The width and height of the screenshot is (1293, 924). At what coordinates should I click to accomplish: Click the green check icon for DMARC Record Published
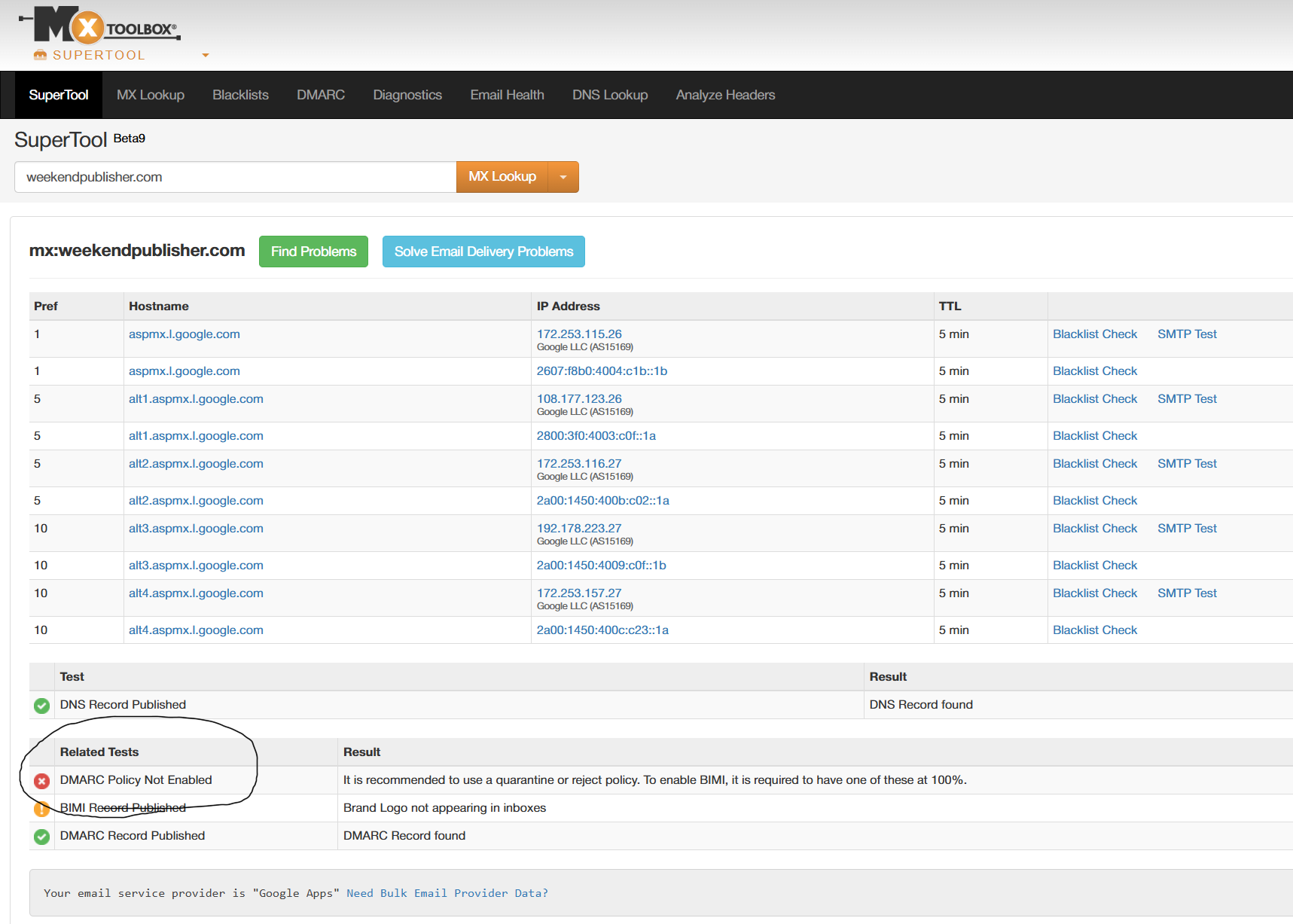click(41, 837)
